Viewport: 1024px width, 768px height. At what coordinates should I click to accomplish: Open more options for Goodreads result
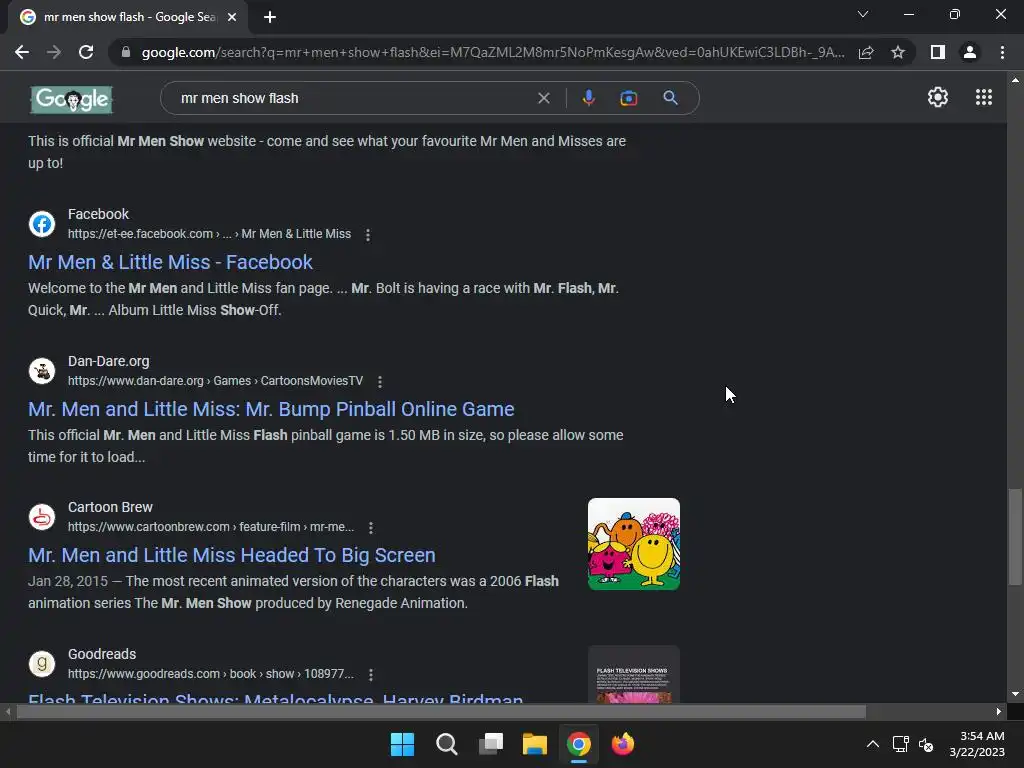[x=370, y=674]
